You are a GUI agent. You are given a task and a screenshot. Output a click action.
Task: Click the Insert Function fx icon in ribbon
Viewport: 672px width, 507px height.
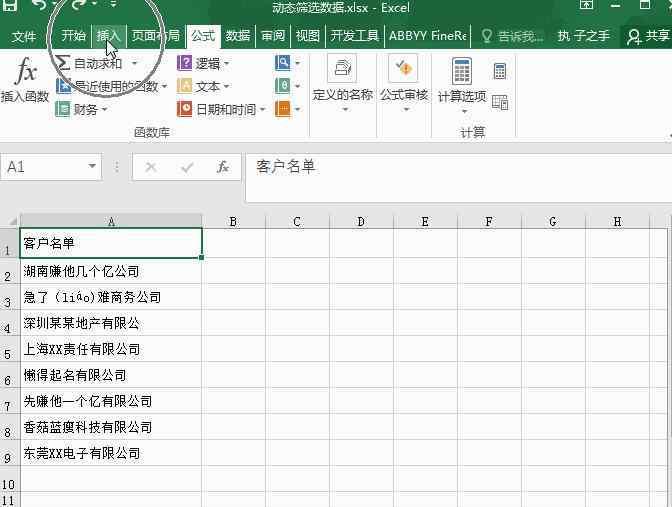coord(26,72)
